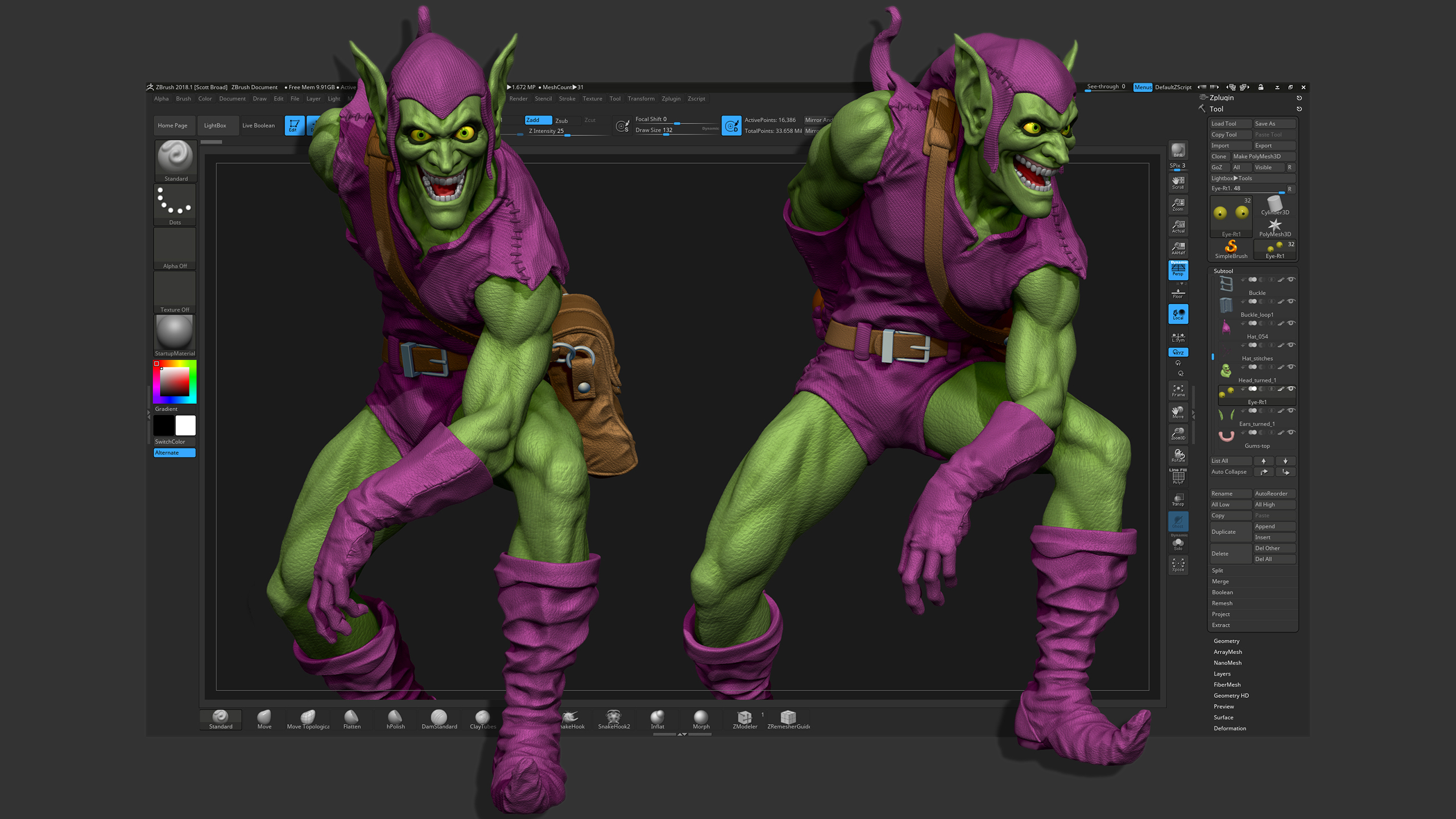Screen dimensions: 1456x819
Task: Select the ZRemesherGuide brush icon
Action: tap(788, 719)
